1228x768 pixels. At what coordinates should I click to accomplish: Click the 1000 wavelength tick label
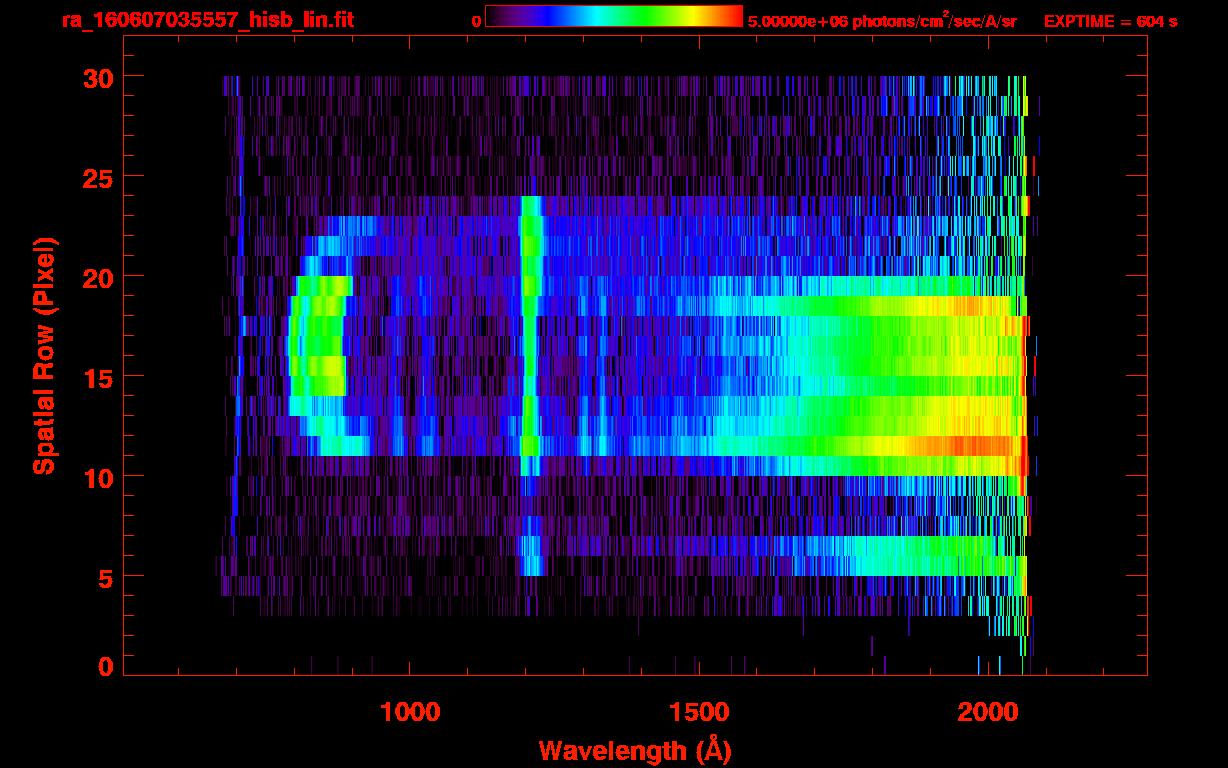coord(410,712)
